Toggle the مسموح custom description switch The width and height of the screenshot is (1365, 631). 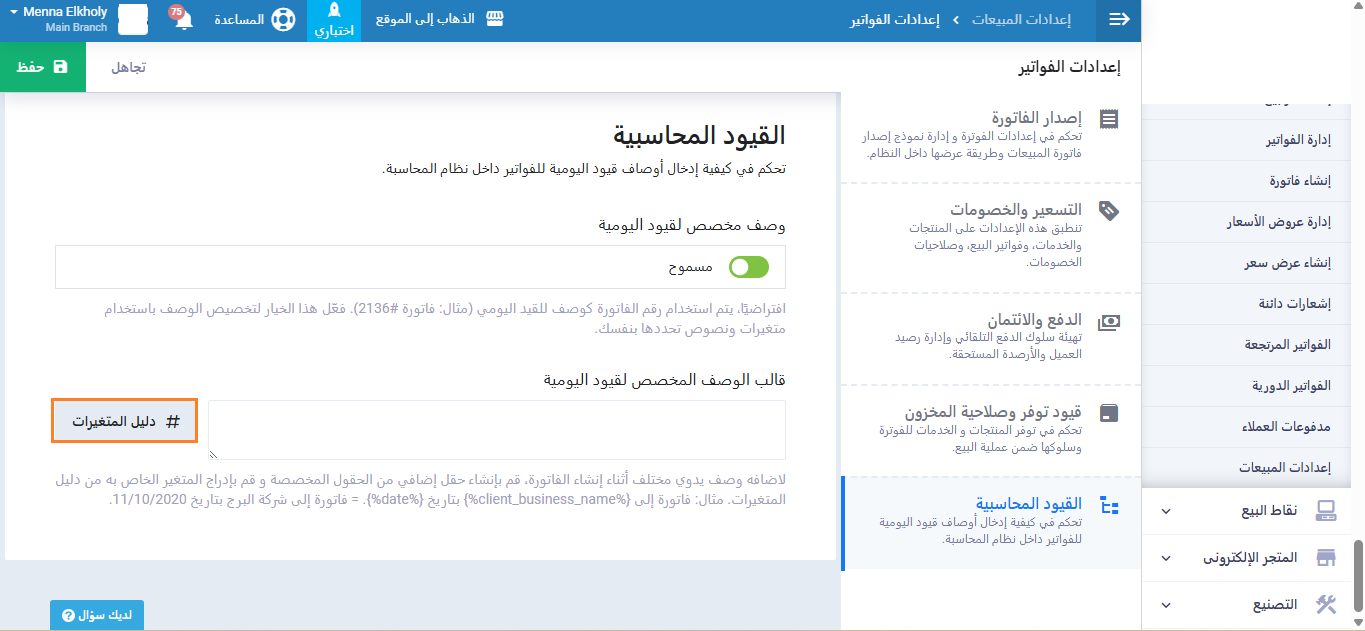(749, 267)
